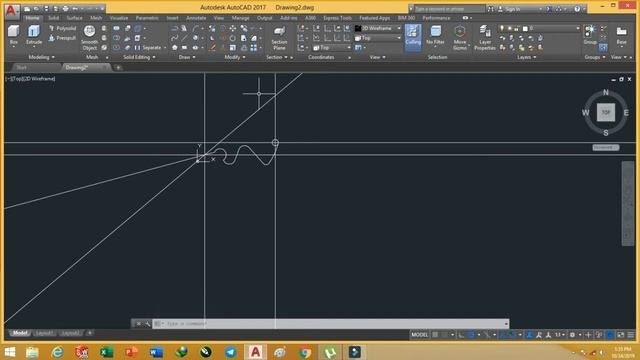Add a new drawing tab with plus
The height and width of the screenshot is (360, 640).
click(118, 68)
